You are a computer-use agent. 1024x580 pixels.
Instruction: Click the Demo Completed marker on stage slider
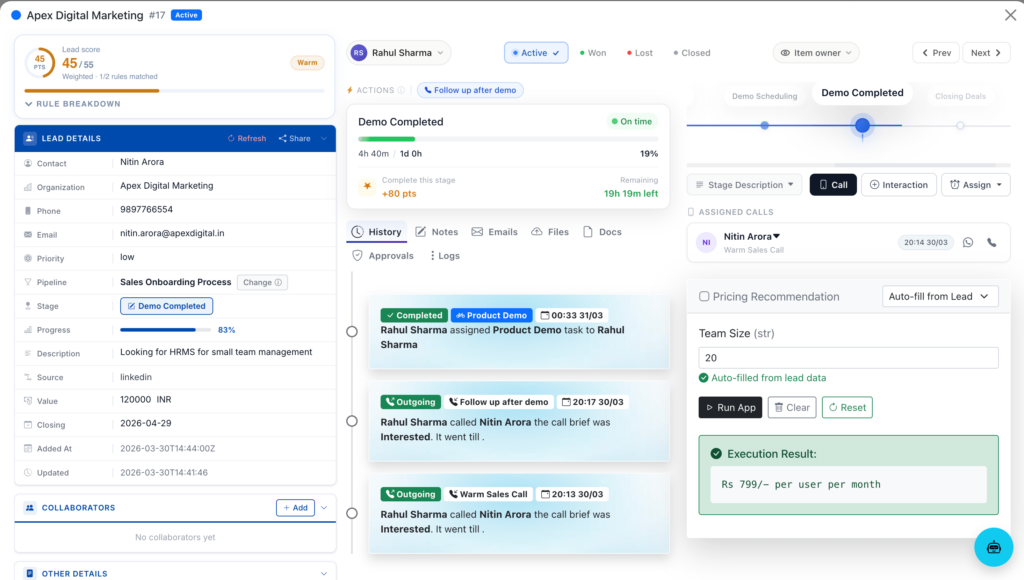pyautogui.click(x=862, y=125)
